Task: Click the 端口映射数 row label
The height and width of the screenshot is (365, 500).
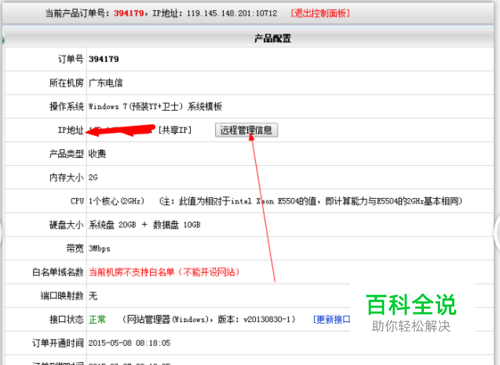Action: [62, 296]
